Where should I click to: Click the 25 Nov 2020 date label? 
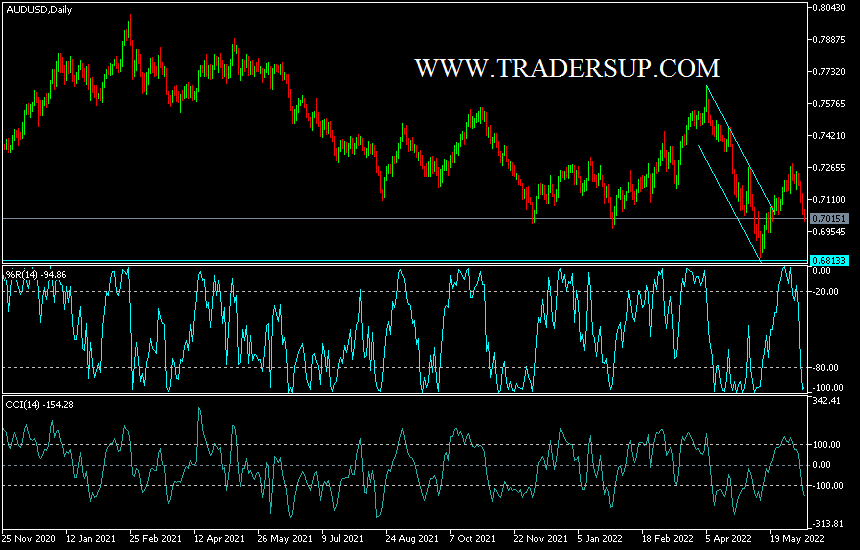point(29,538)
